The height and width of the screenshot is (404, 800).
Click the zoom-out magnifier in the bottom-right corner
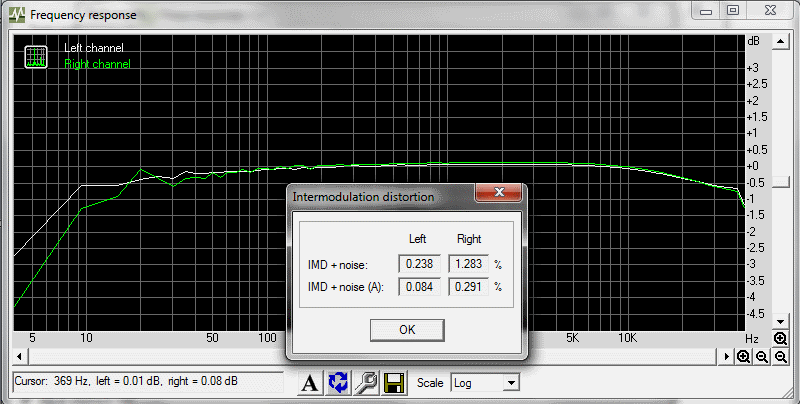coord(781,357)
